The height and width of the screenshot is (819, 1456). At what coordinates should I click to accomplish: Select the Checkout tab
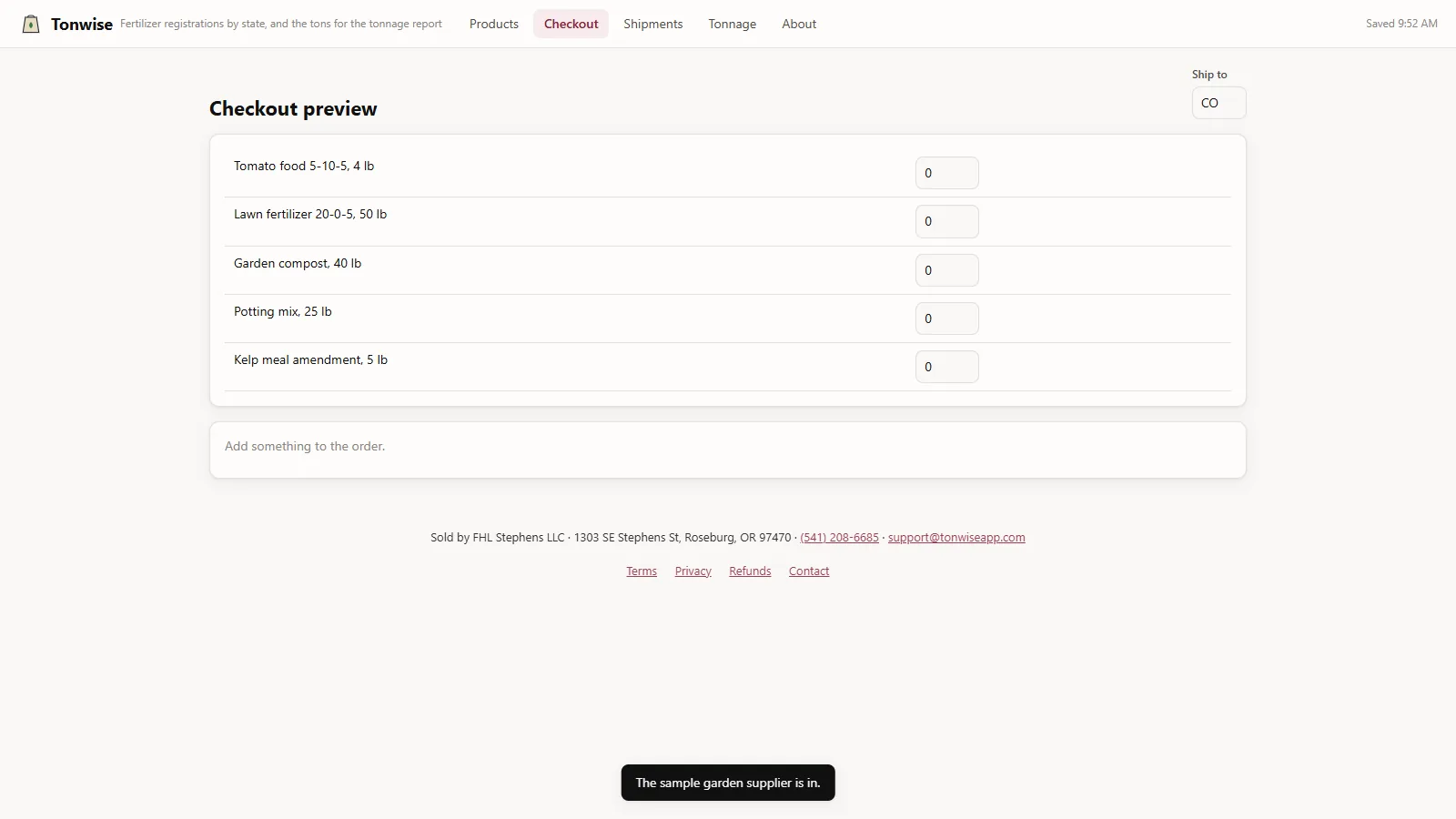[571, 24]
